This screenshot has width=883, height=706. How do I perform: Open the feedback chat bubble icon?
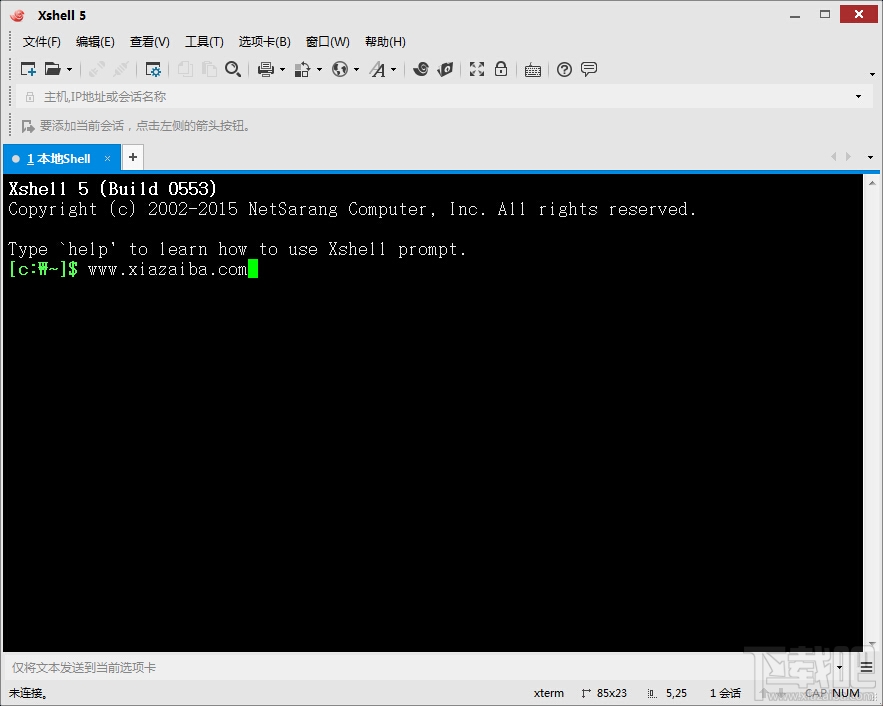pyautogui.click(x=588, y=69)
